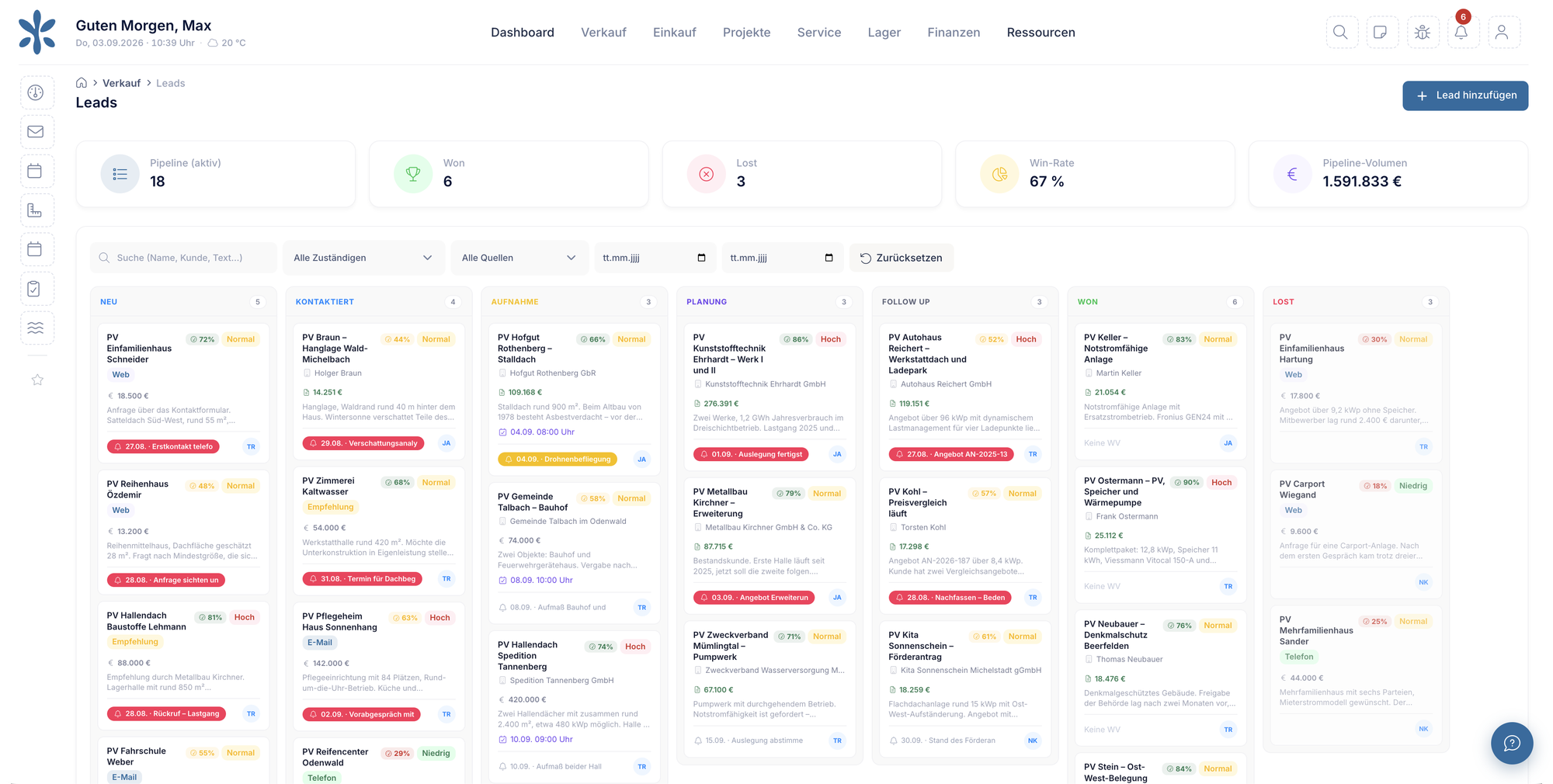
Task: Expand the Alle Zuständigen dropdown
Action: [x=363, y=258]
